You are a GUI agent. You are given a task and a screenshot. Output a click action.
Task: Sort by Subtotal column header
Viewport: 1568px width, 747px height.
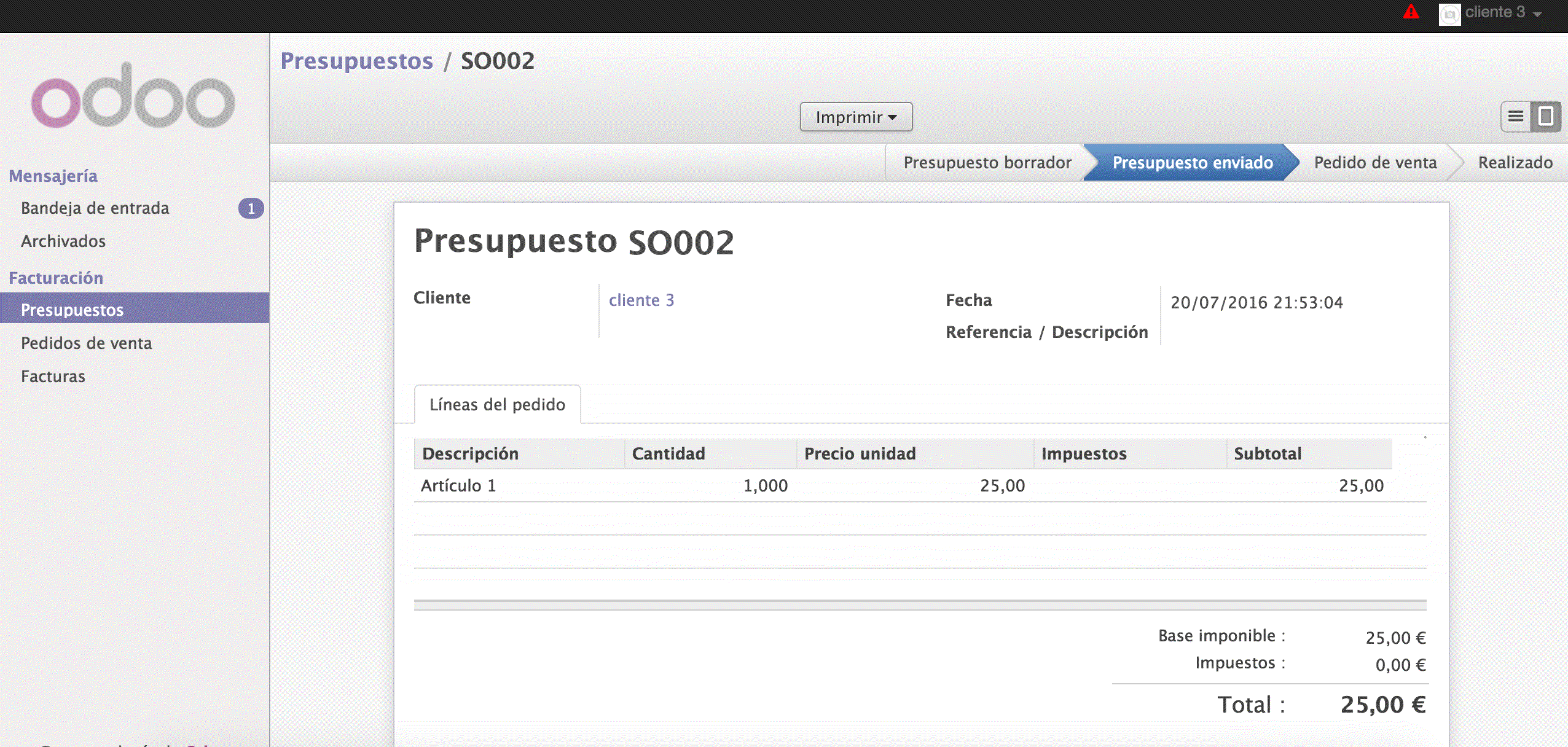pos(1268,454)
